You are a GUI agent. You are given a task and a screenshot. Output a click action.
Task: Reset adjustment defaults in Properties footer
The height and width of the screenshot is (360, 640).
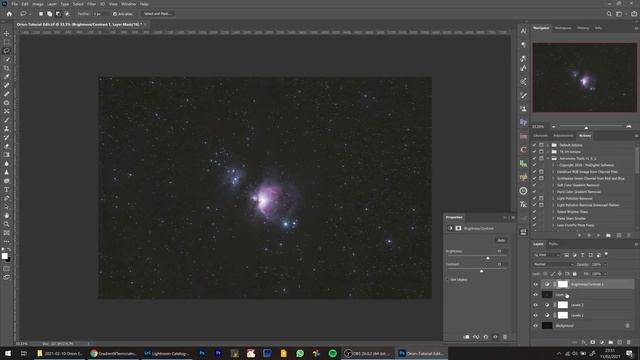(x=486, y=337)
